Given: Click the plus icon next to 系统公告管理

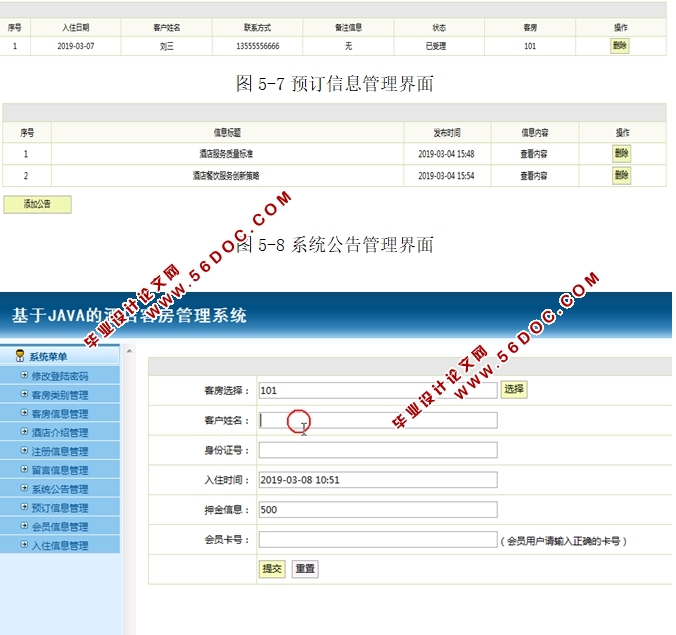Looking at the screenshot, I should (25, 488).
